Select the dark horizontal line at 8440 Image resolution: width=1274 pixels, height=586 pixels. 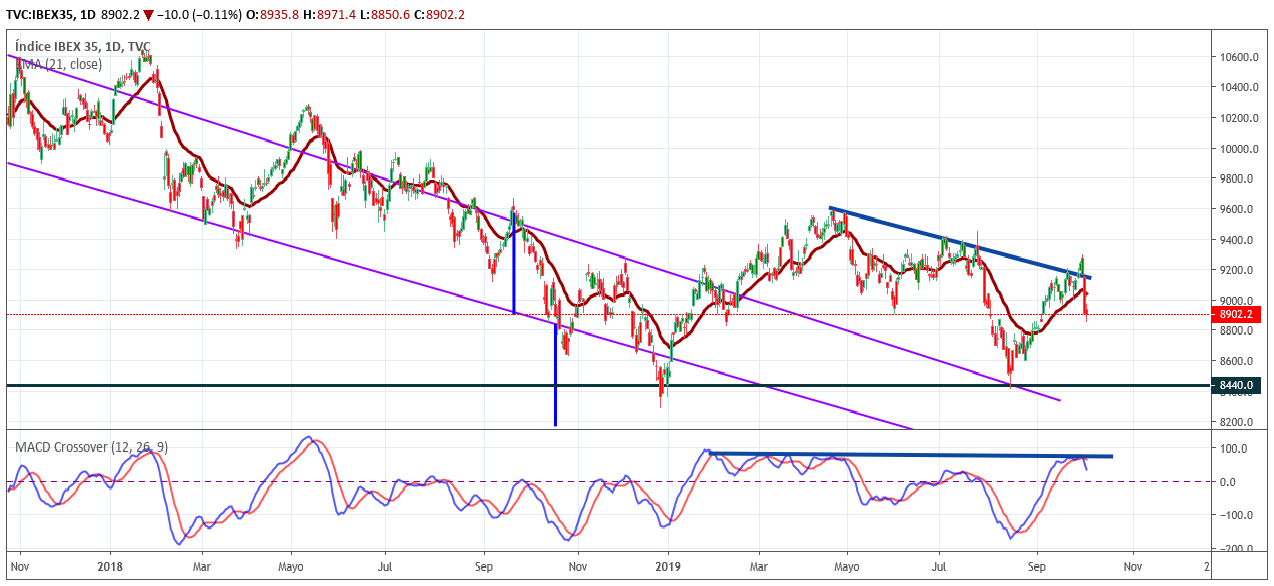[x=608, y=385]
